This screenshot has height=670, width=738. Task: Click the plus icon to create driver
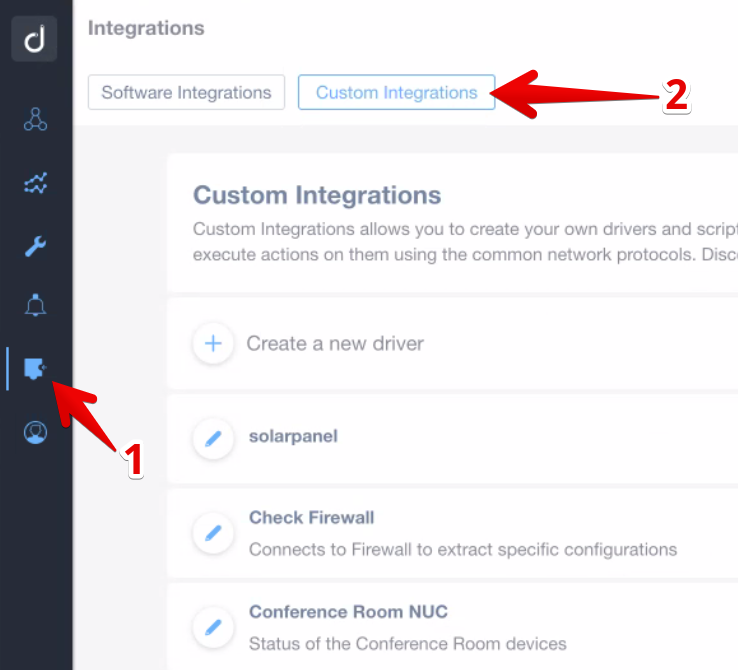tap(213, 343)
